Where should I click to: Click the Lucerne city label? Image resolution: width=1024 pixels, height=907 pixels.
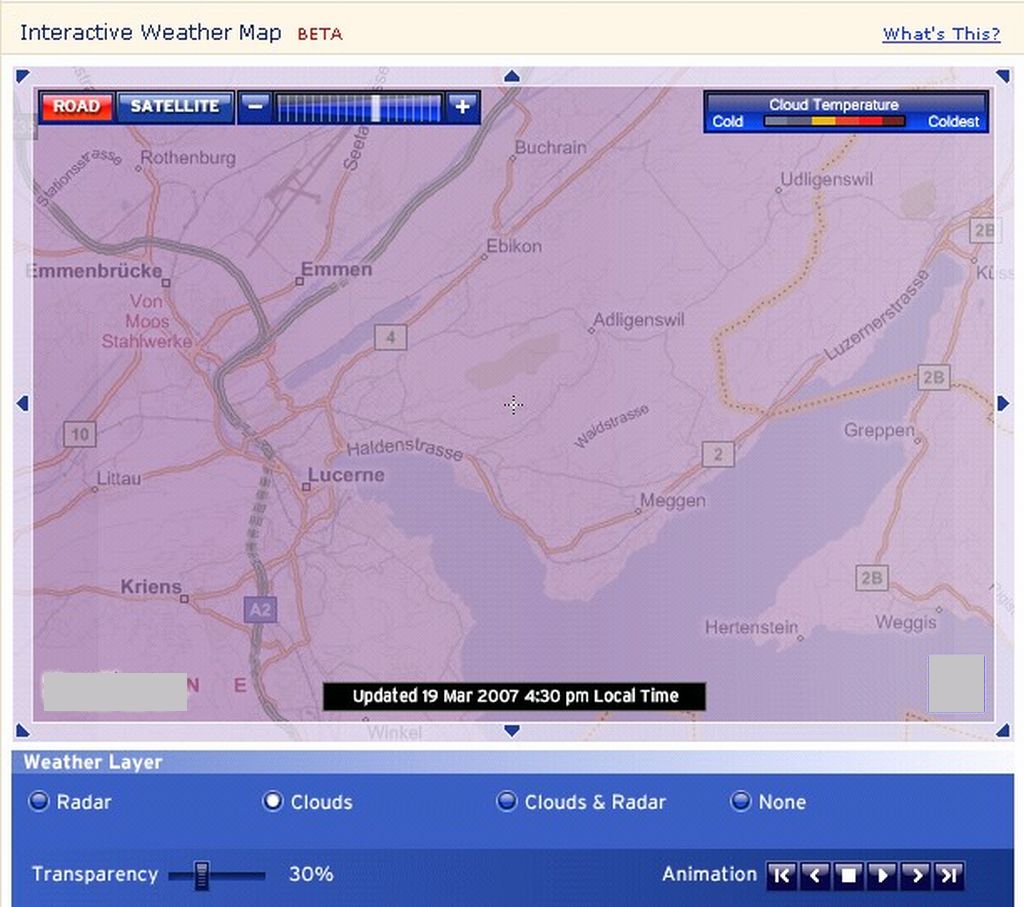click(346, 475)
